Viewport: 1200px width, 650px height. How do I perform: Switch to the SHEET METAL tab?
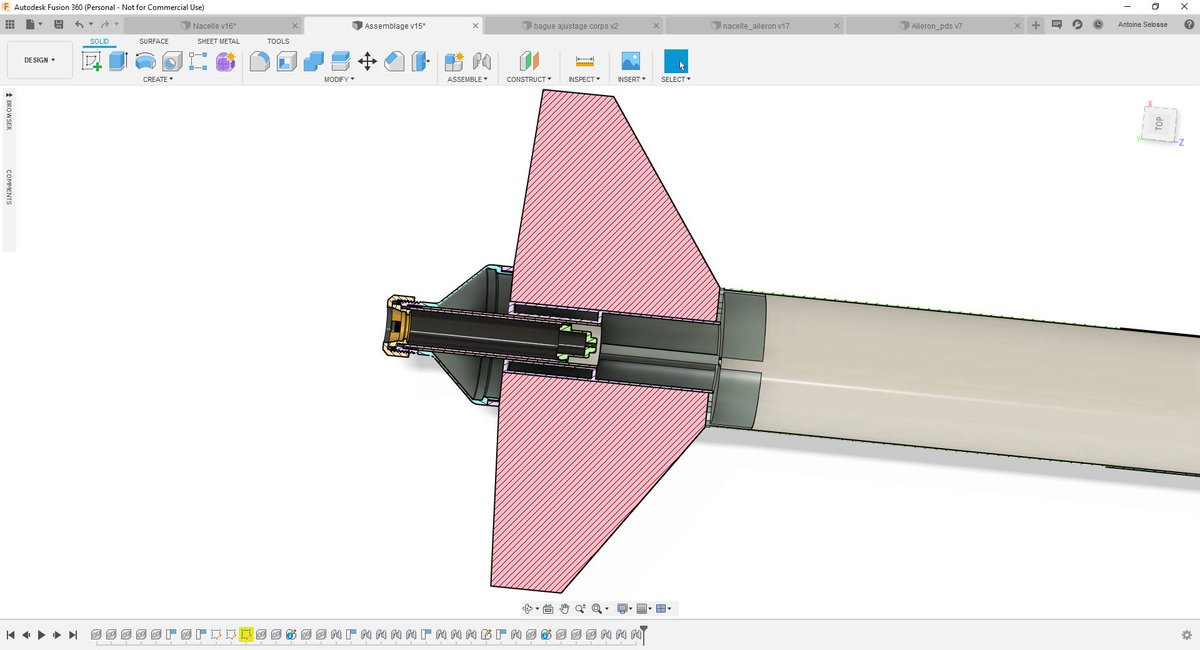click(218, 42)
